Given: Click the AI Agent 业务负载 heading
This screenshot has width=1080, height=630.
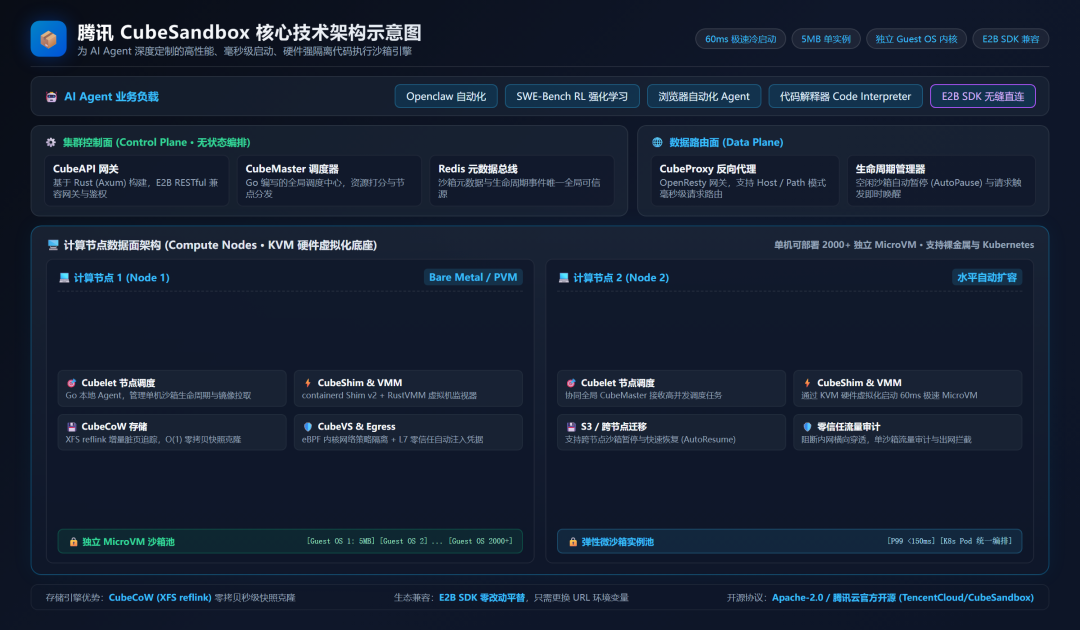Looking at the screenshot, I should coord(112,97).
